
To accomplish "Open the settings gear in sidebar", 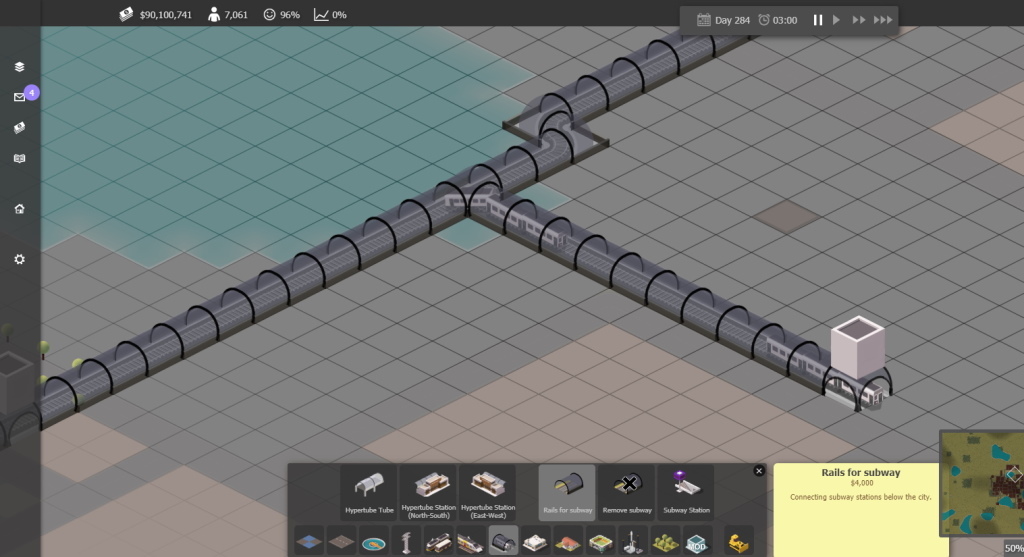I will tap(20, 259).
